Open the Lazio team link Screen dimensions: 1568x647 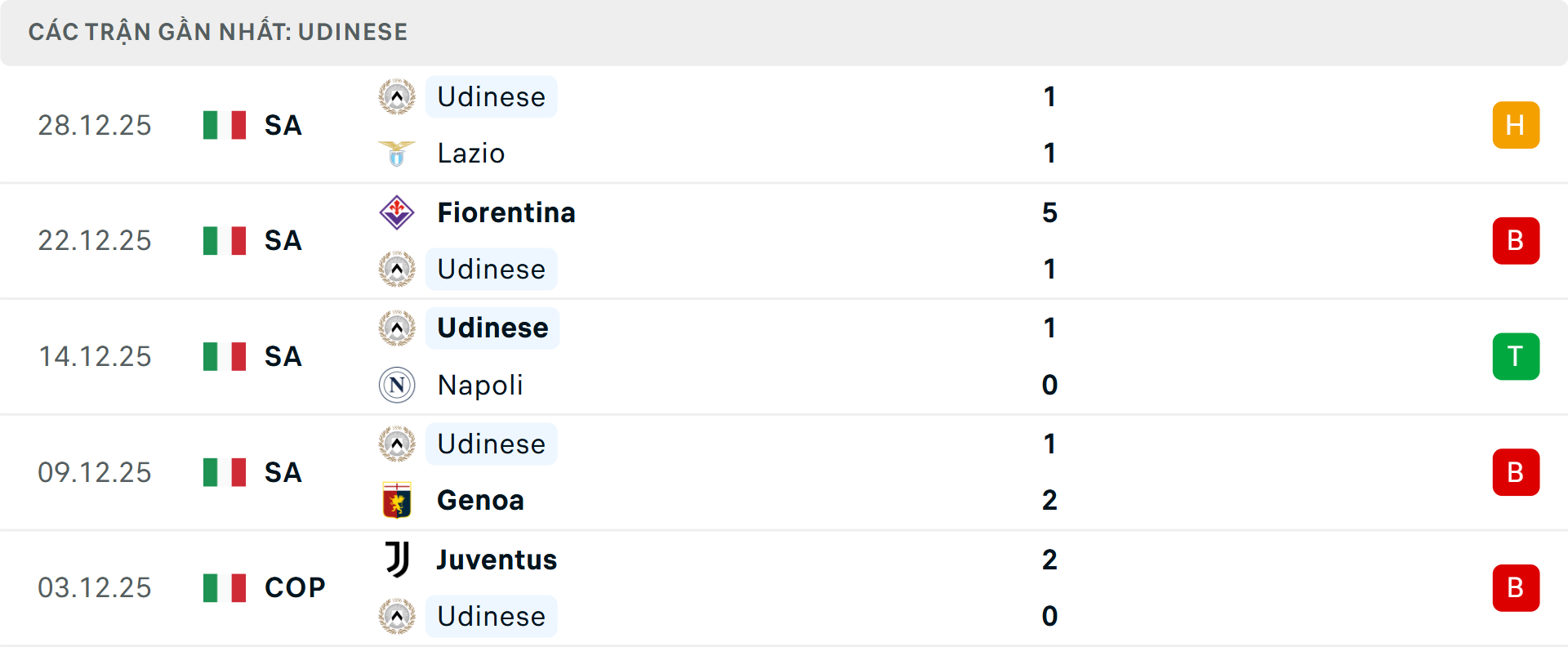471,154
